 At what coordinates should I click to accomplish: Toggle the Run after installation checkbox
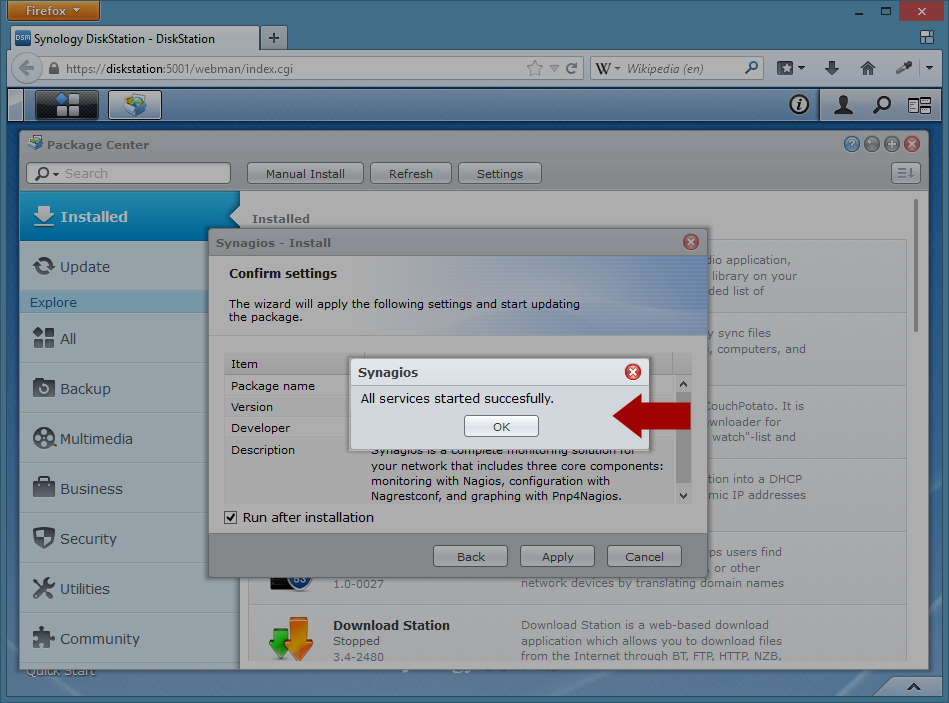[x=231, y=517]
